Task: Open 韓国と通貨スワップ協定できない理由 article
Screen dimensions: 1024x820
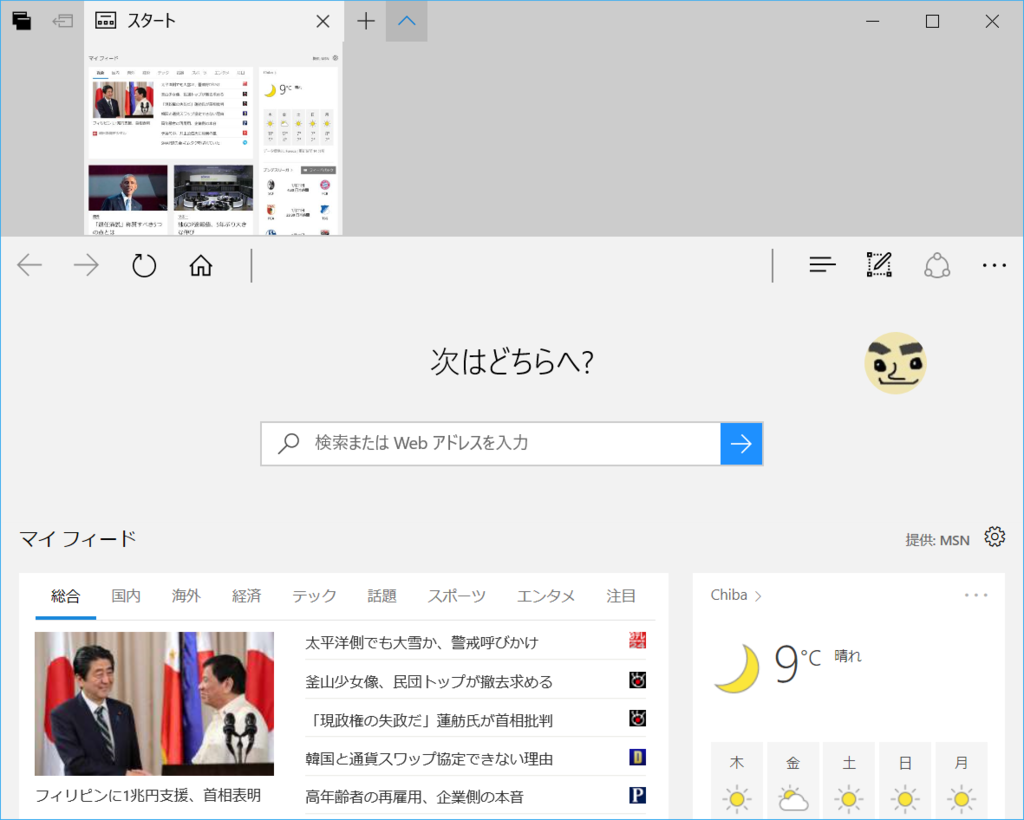Action: point(429,759)
